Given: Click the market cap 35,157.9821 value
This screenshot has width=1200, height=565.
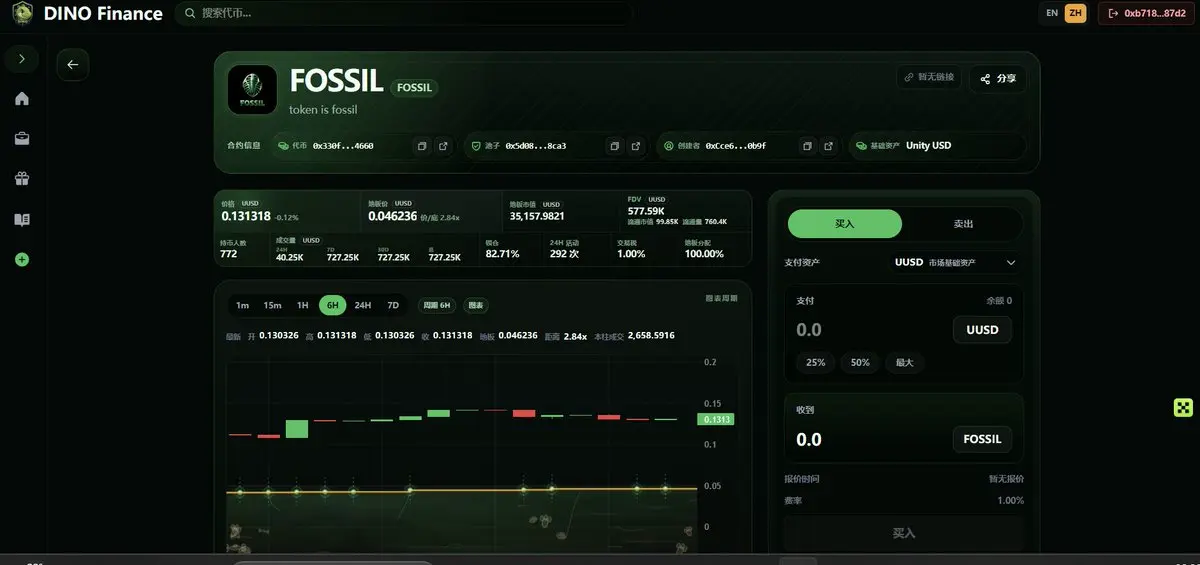Looking at the screenshot, I should point(537,216).
